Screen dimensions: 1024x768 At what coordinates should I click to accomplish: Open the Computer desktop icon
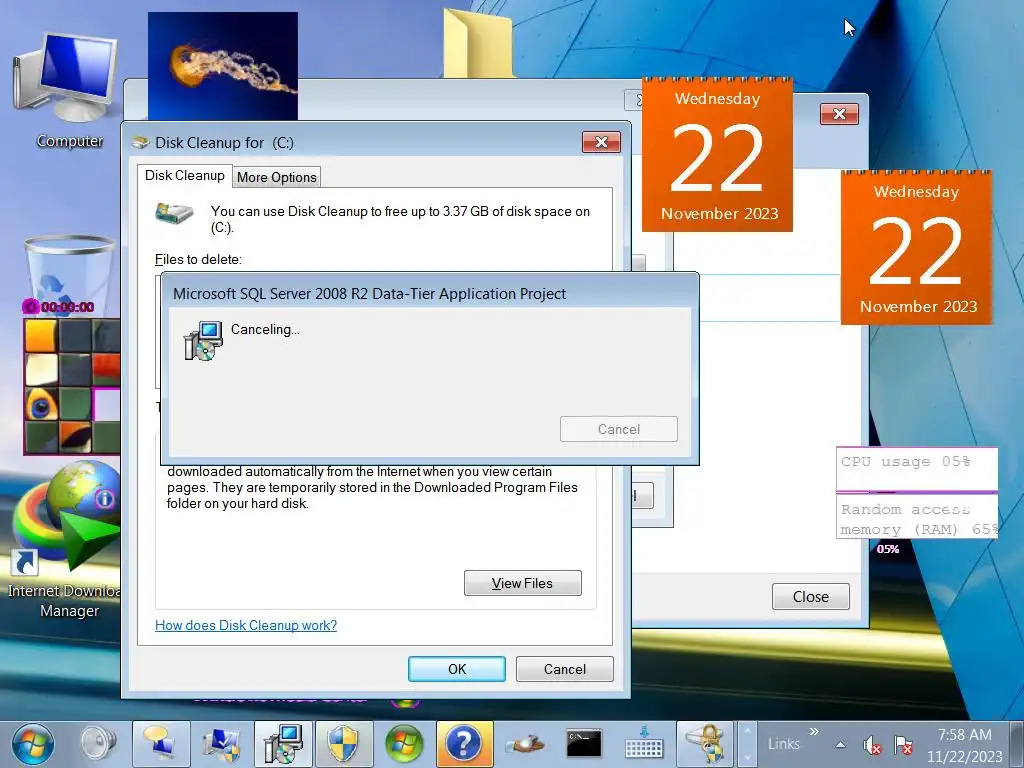pos(69,89)
